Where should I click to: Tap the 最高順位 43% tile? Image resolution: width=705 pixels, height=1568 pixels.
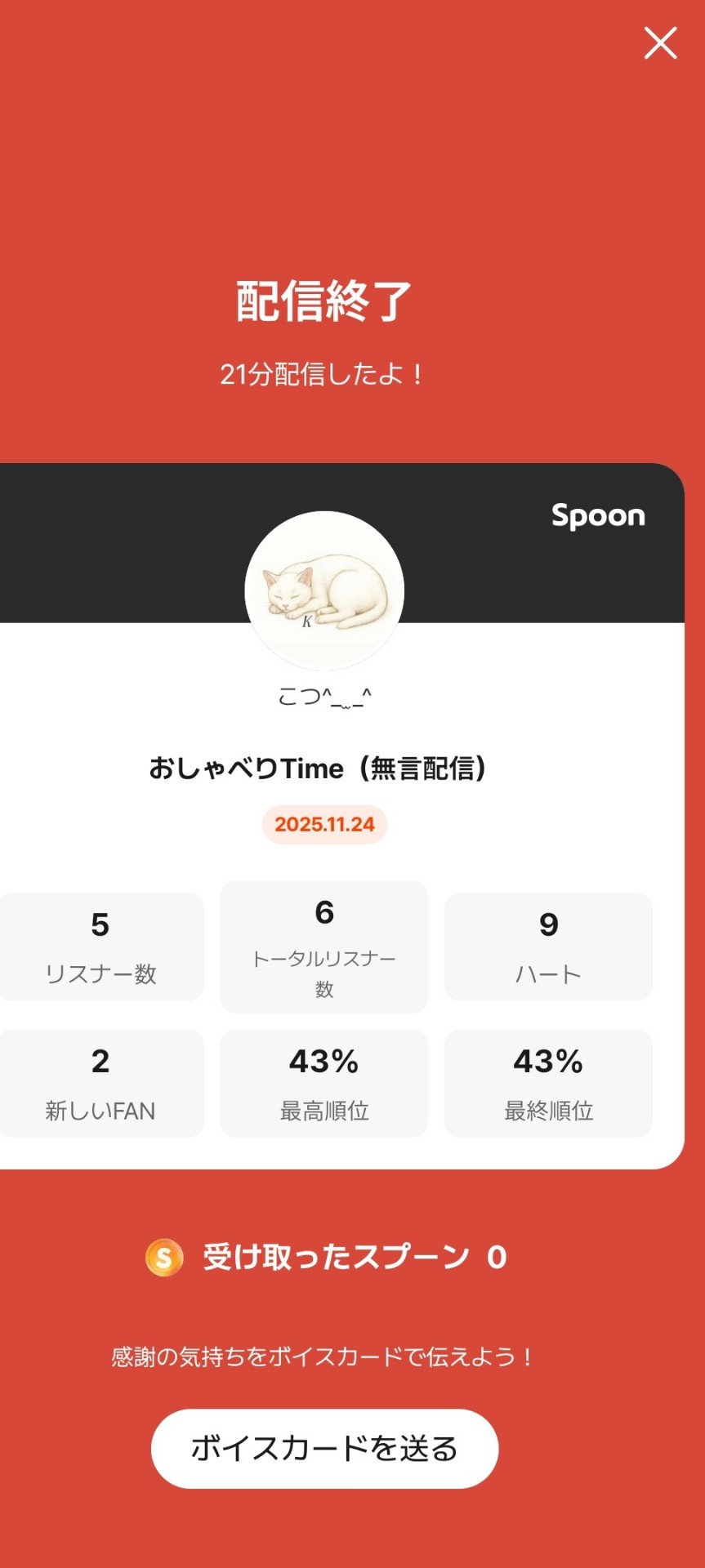click(324, 1083)
